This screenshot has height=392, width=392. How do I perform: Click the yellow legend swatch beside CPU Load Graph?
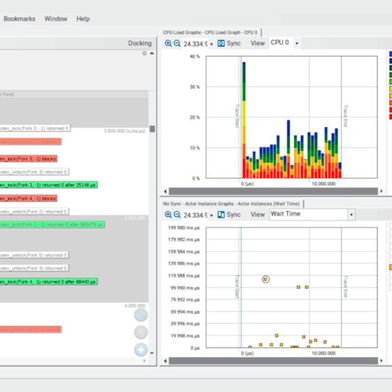pos(390,89)
